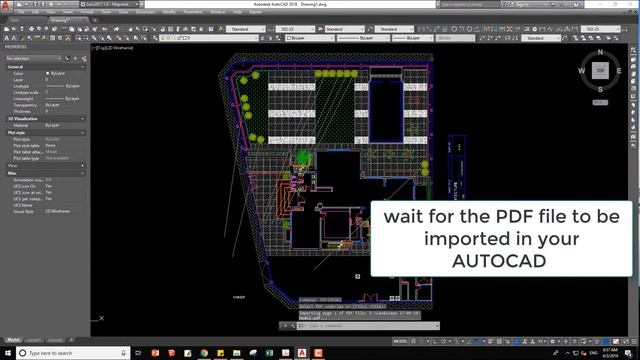
Task: Open status bar customization menu icon
Action: (x=634, y=341)
